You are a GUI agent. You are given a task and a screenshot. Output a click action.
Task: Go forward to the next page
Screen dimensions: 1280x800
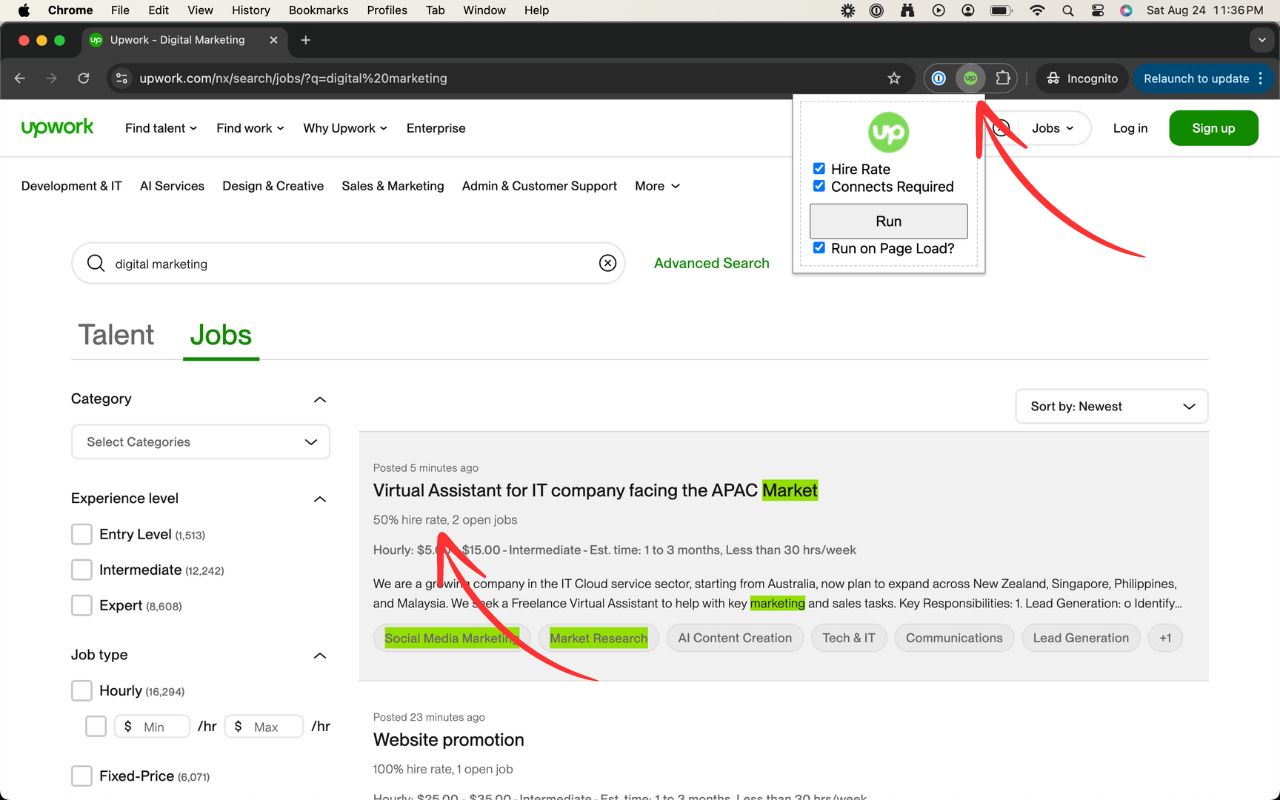(51, 78)
